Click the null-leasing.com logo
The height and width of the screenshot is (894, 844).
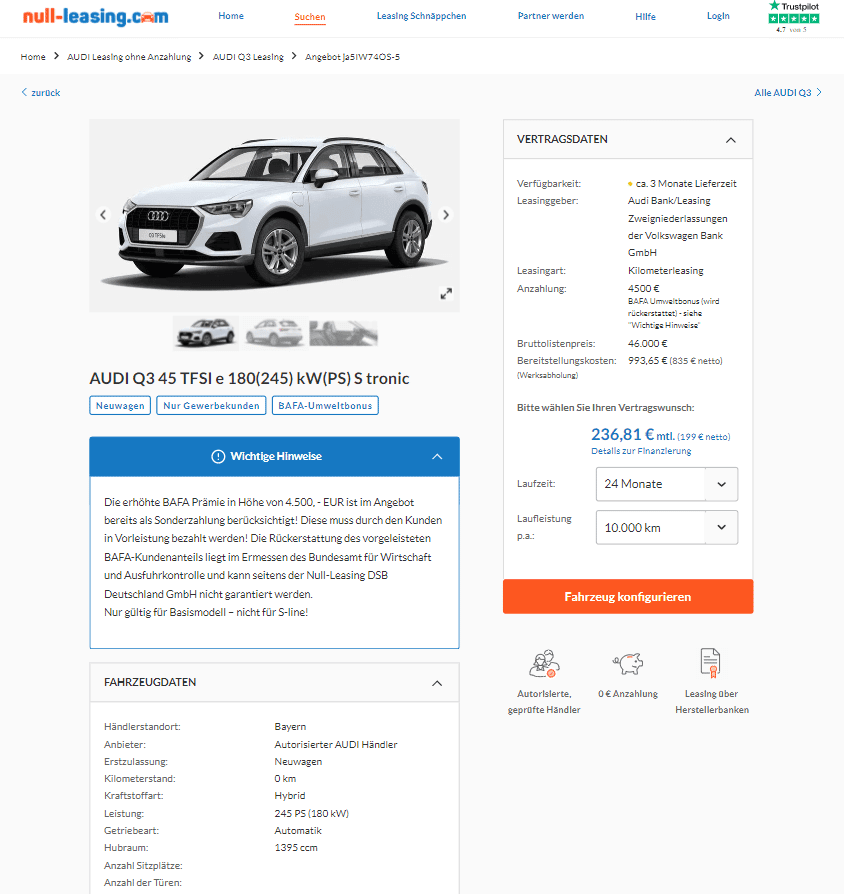coord(95,16)
